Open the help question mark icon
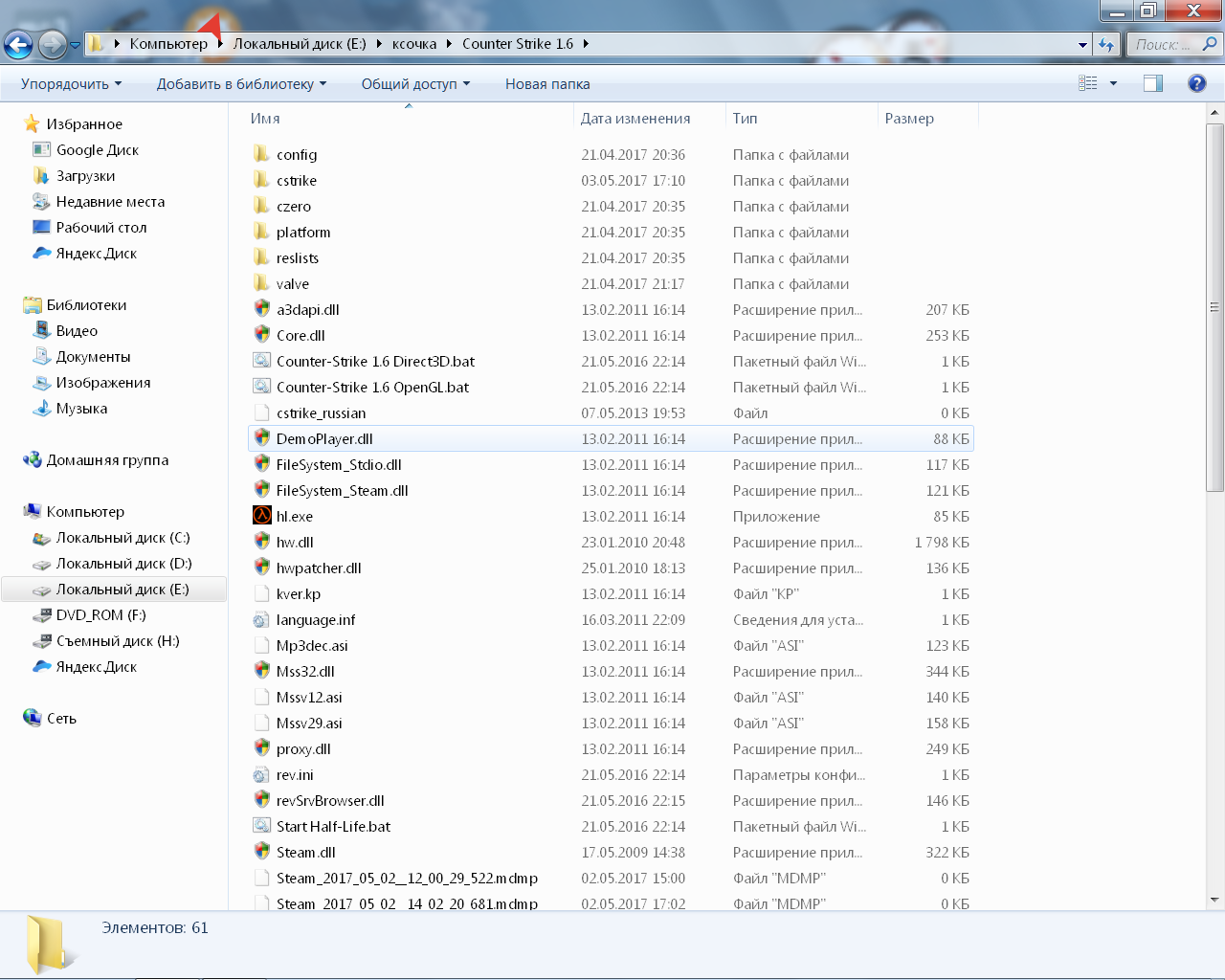The image size is (1225, 980). [x=1196, y=83]
